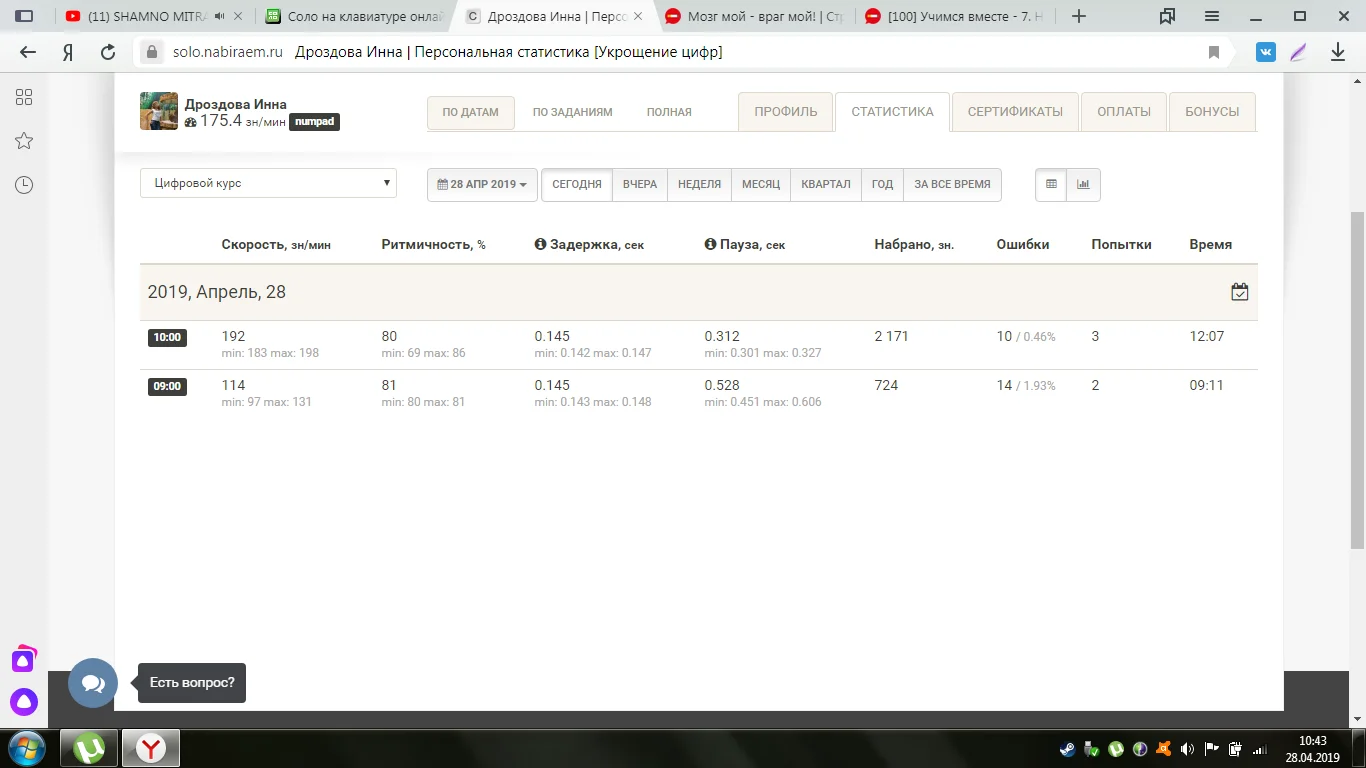Filter statistics by СЕГОДНЯ

[x=577, y=185]
